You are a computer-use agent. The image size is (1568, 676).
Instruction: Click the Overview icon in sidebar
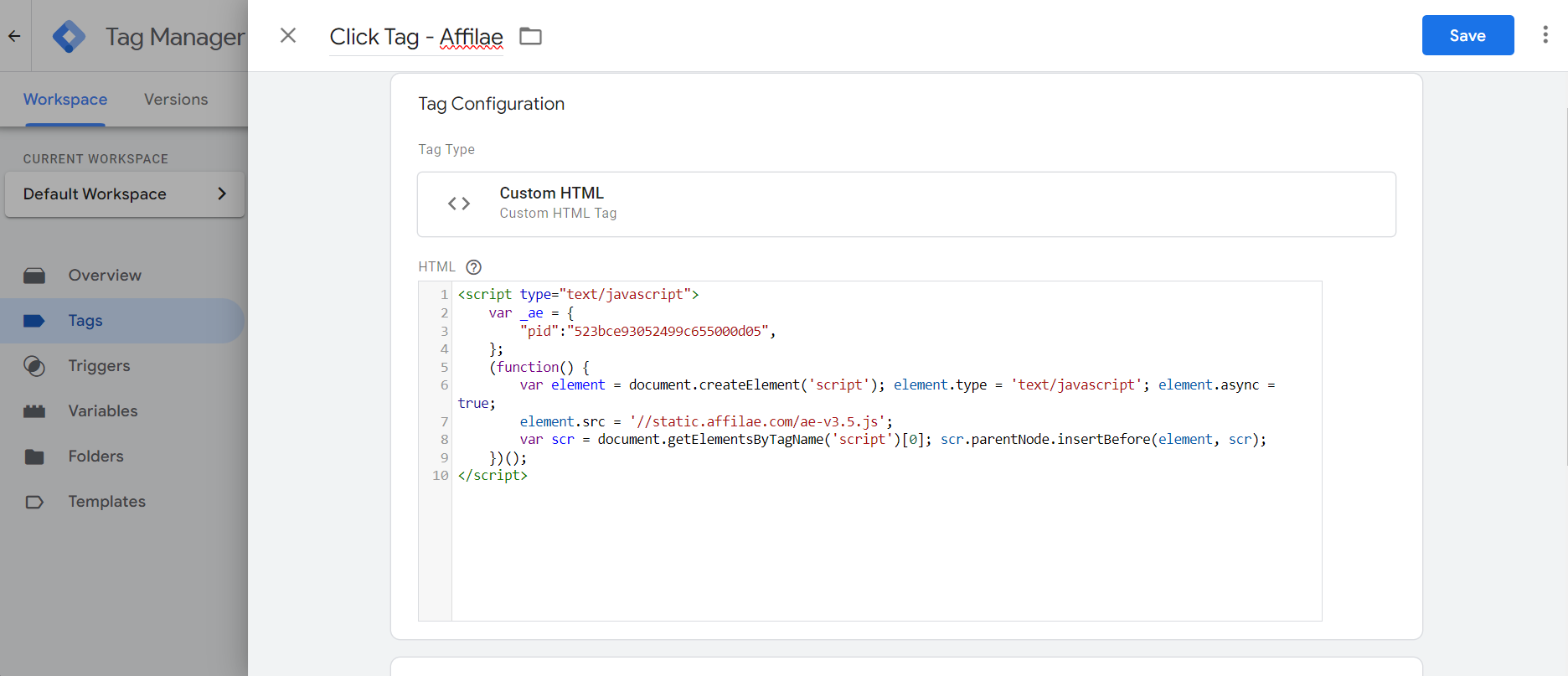tap(34, 276)
